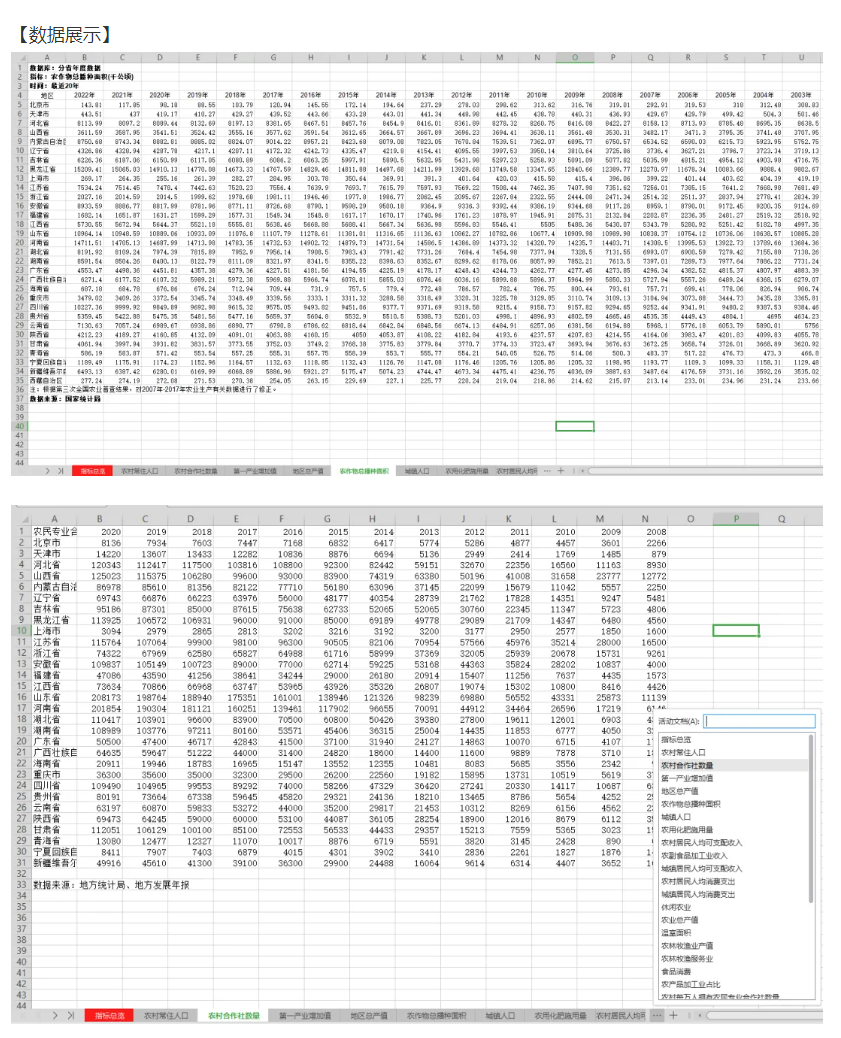Switch to 城镇人口 tab in lower spreadsheet
Screen dimensions: 841x1038
coord(500,1015)
